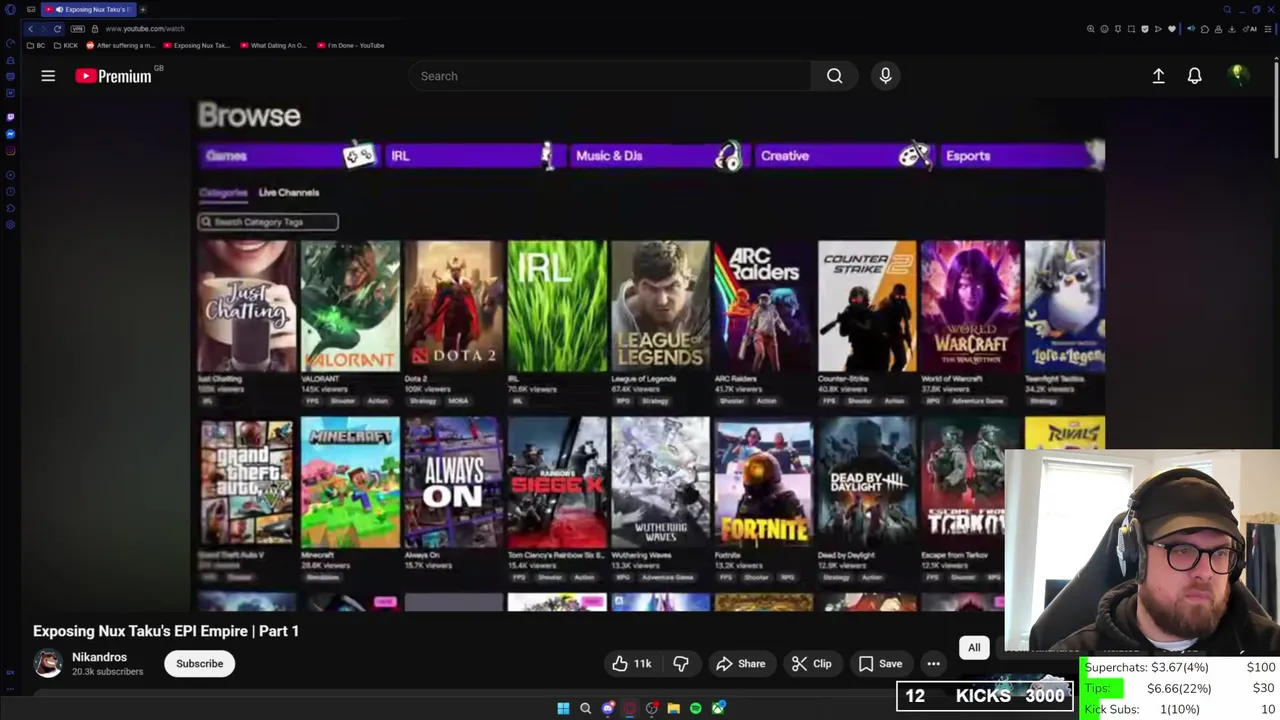Like the video with thumbs up
The width and height of the screenshot is (1280, 720).
click(x=631, y=664)
